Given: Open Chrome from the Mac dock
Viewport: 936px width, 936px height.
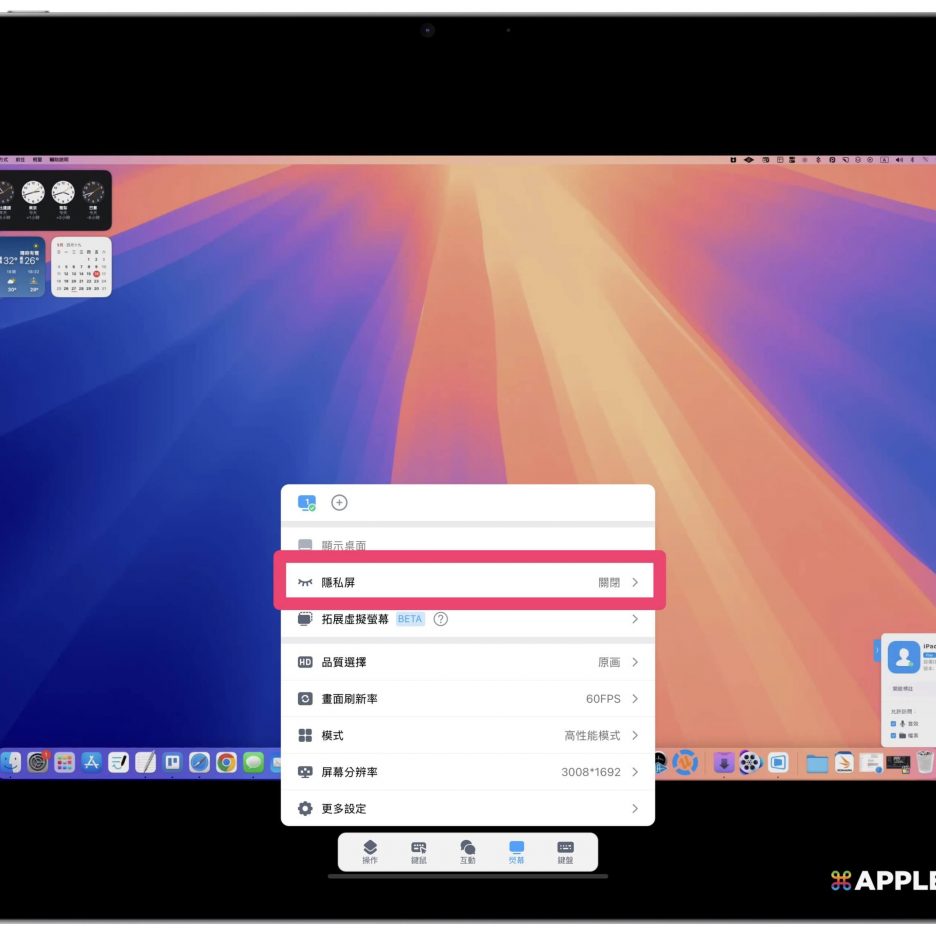Looking at the screenshot, I should coord(227,763).
